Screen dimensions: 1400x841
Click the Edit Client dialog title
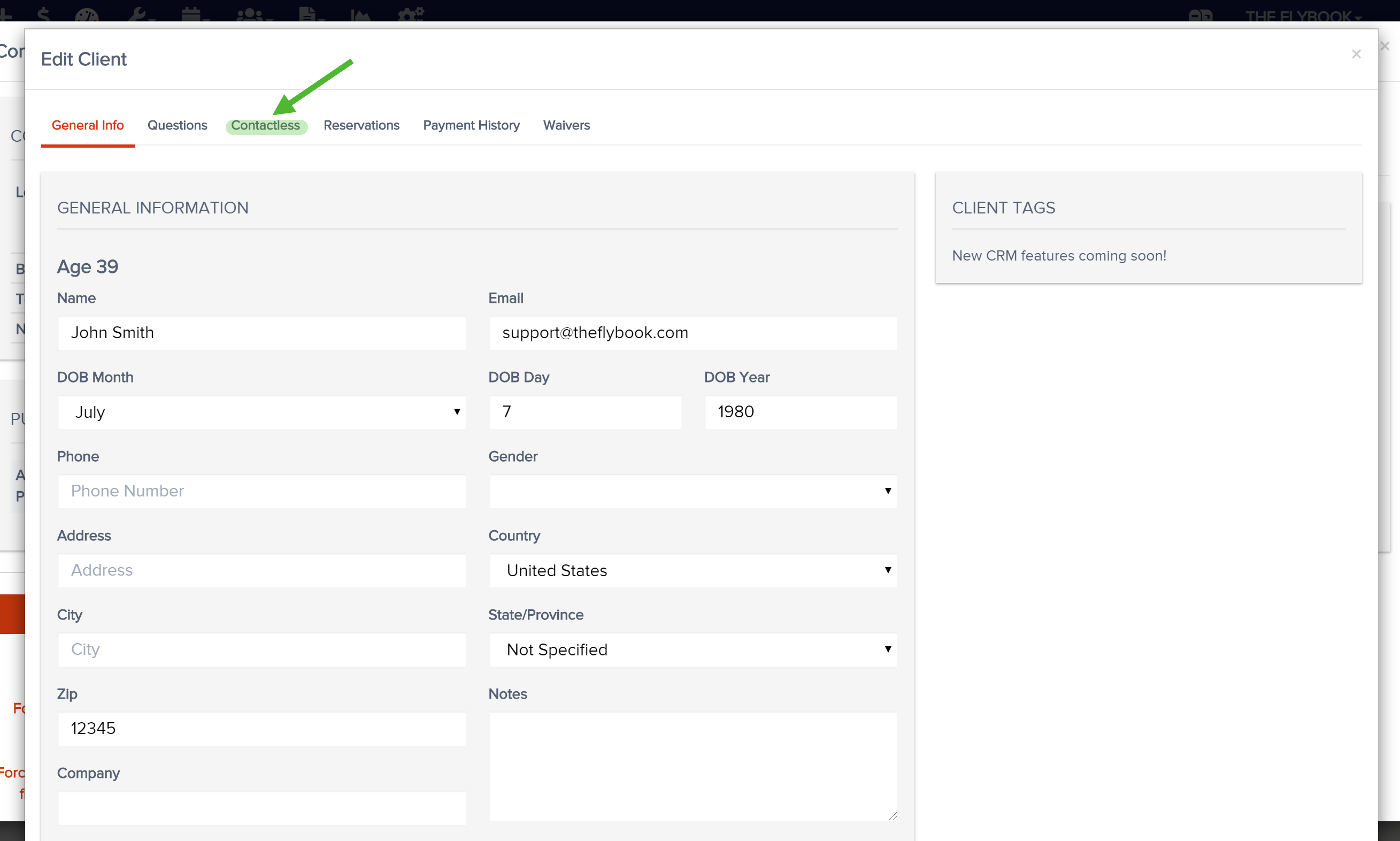click(84, 59)
